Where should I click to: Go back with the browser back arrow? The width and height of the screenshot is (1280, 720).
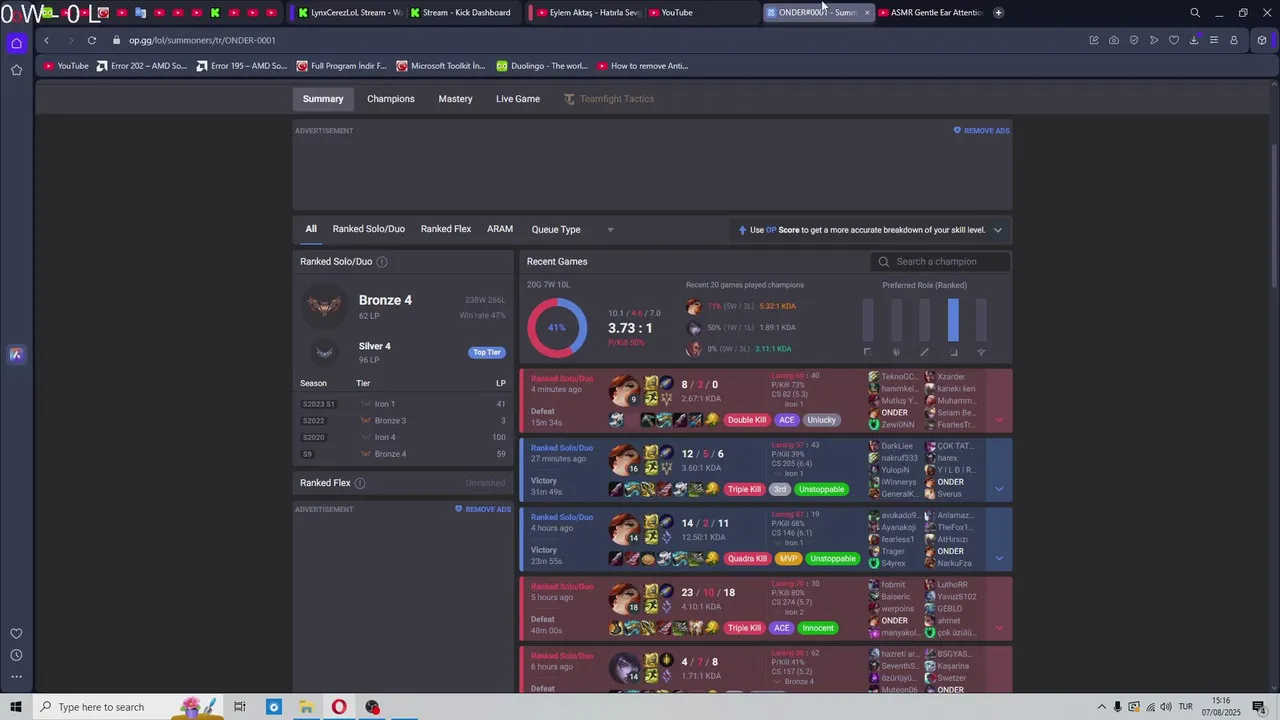pos(46,40)
